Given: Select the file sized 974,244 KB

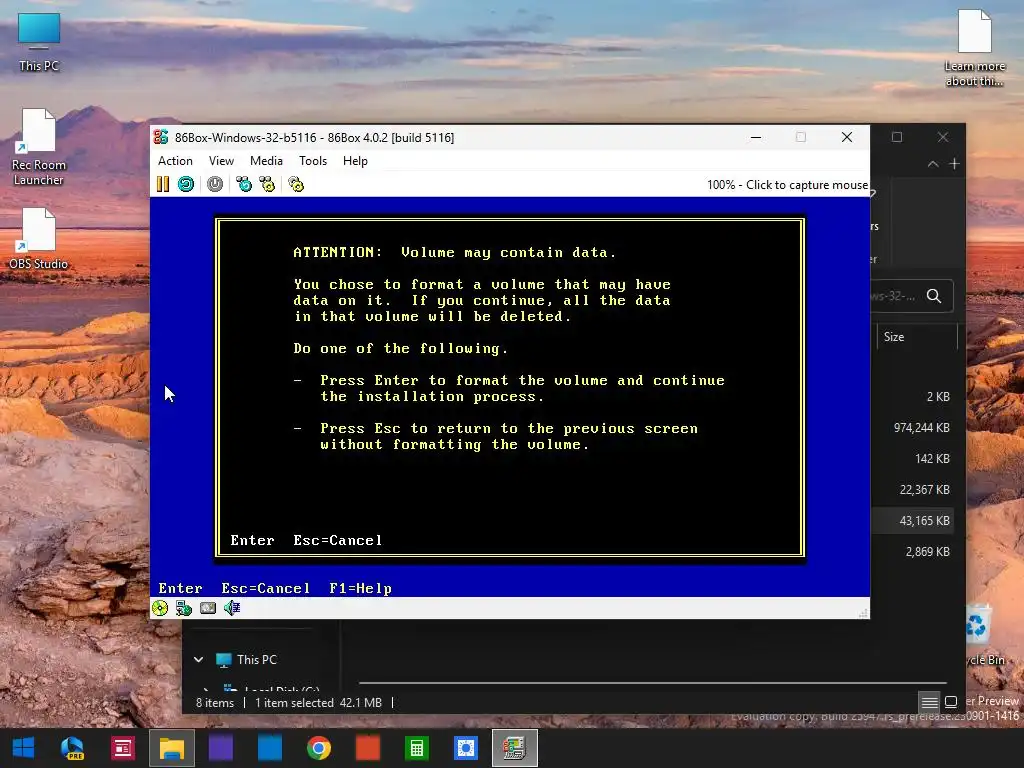Looking at the screenshot, I should [x=912, y=428].
